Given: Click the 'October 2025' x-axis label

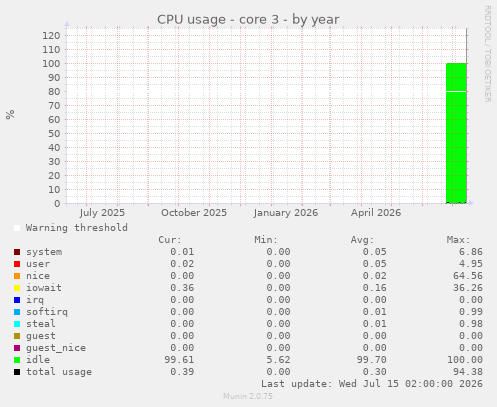Looking at the screenshot, I should (x=194, y=213).
